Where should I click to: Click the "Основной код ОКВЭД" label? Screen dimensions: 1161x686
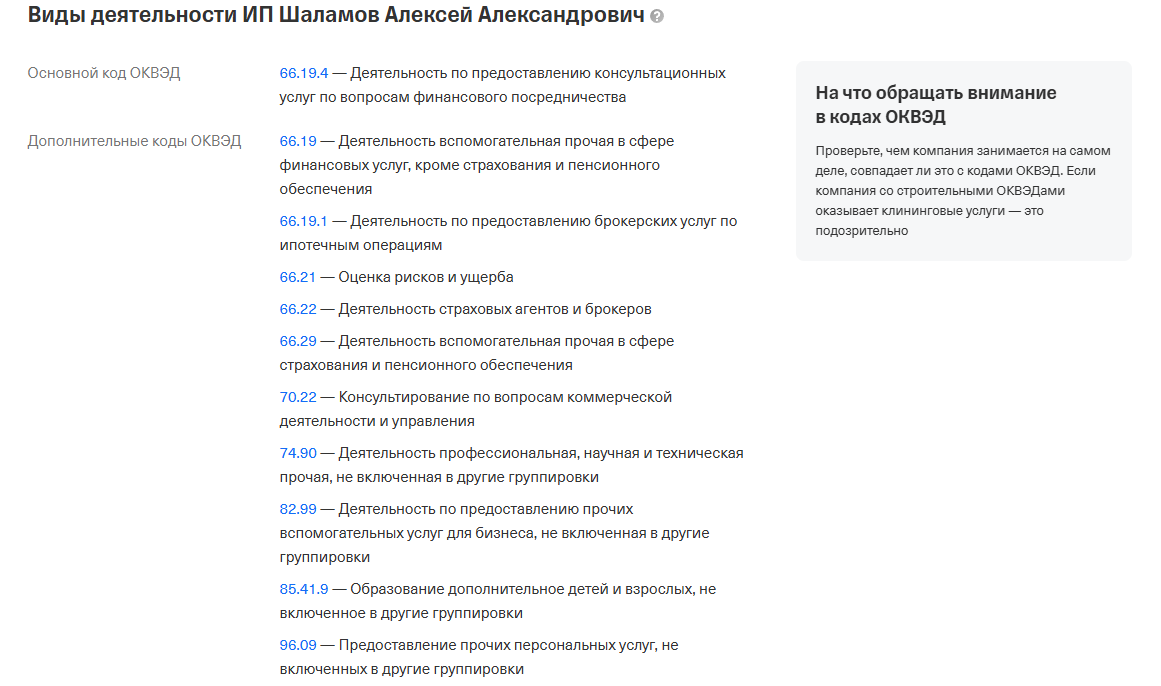[x=104, y=73]
